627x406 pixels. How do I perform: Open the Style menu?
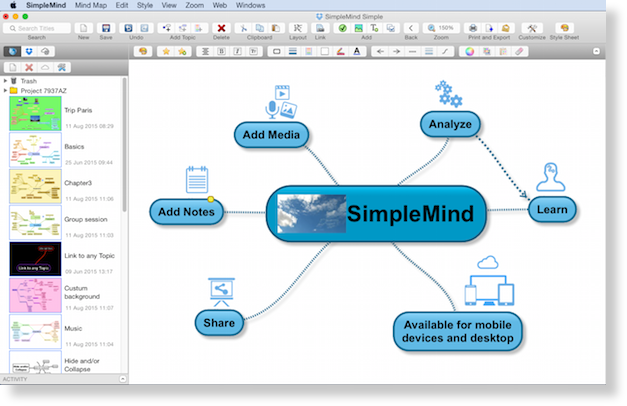[144, 5]
